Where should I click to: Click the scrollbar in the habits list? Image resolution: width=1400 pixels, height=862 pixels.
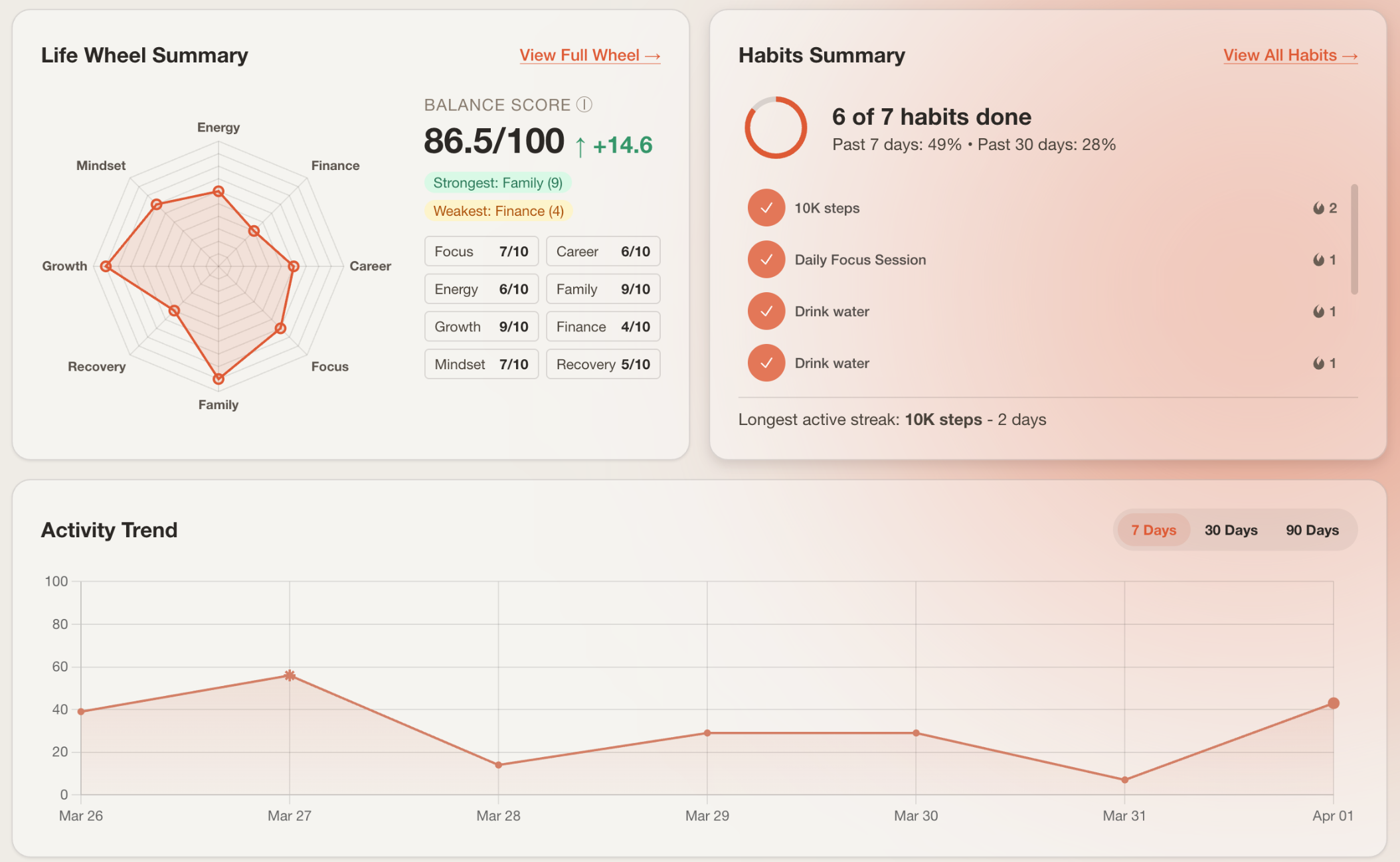pyautogui.click(x=1355, y=239)
